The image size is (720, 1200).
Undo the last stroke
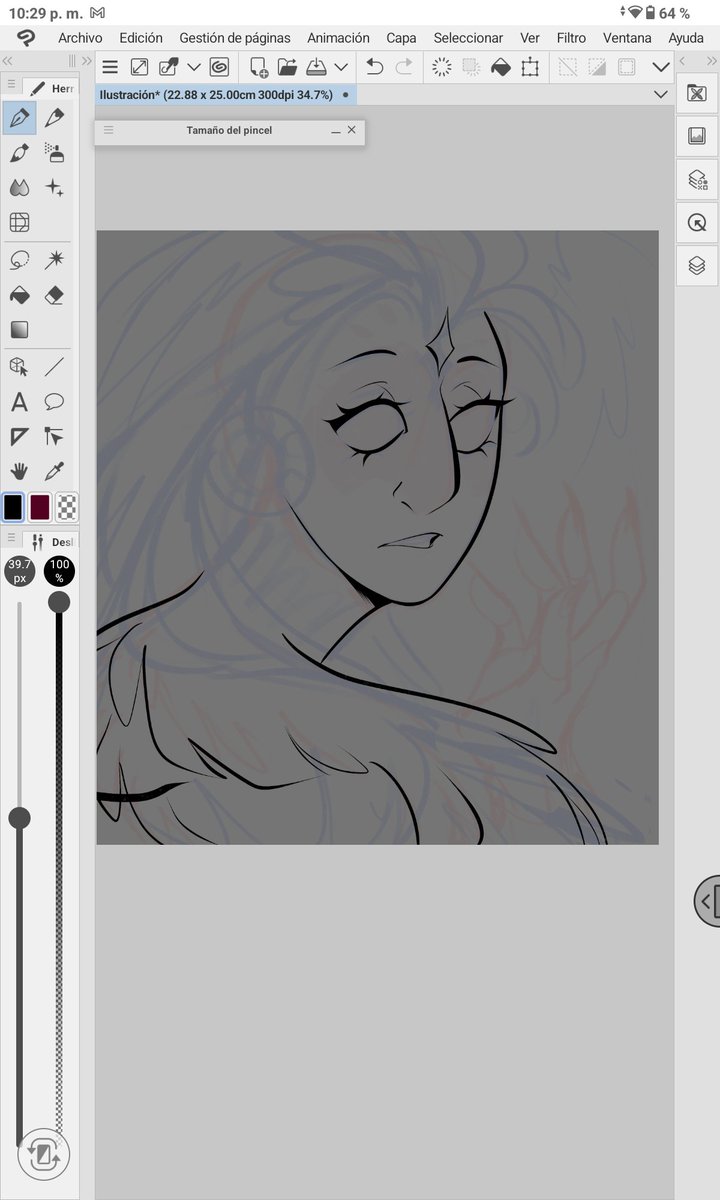pyautogui.click(x=375, y=68)
